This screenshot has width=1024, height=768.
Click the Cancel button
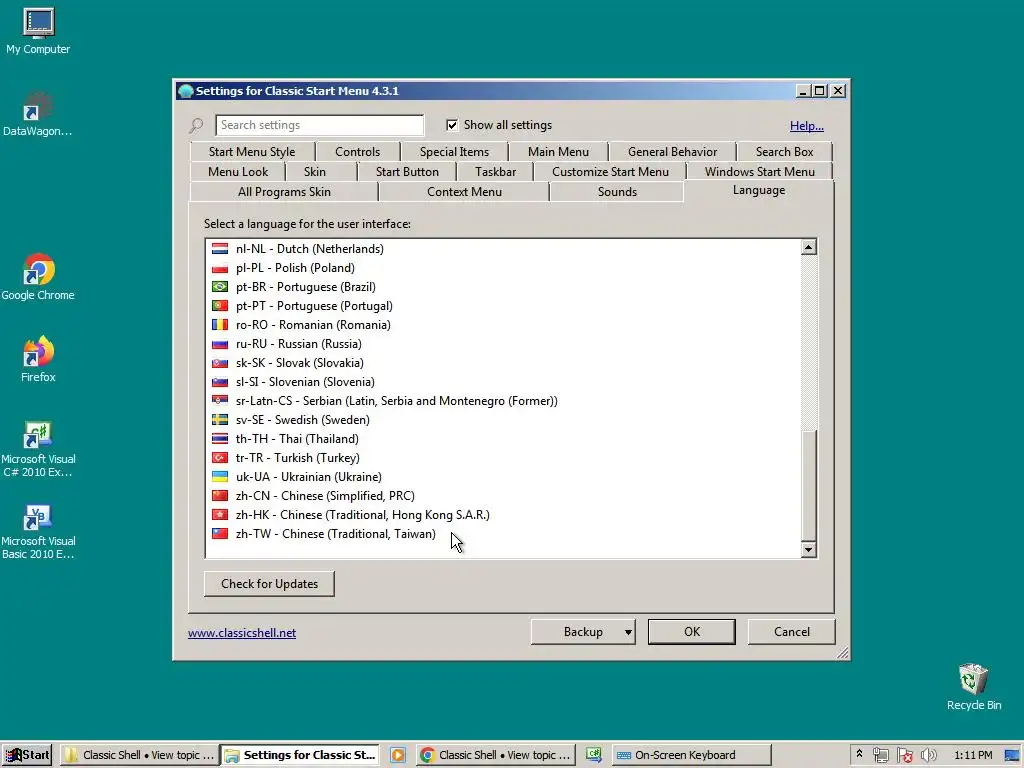pos(792,632)
